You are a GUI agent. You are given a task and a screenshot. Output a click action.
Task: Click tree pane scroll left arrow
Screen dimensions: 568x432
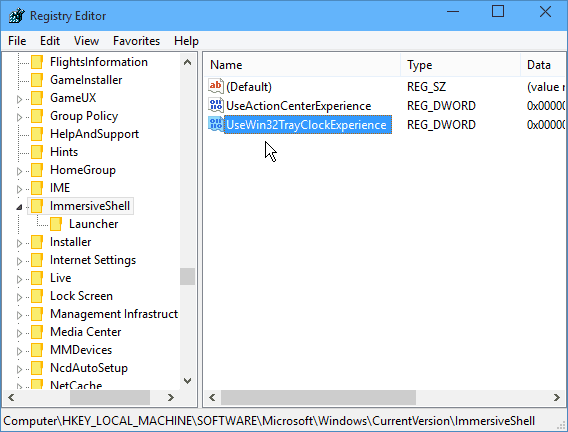(11, 397)
